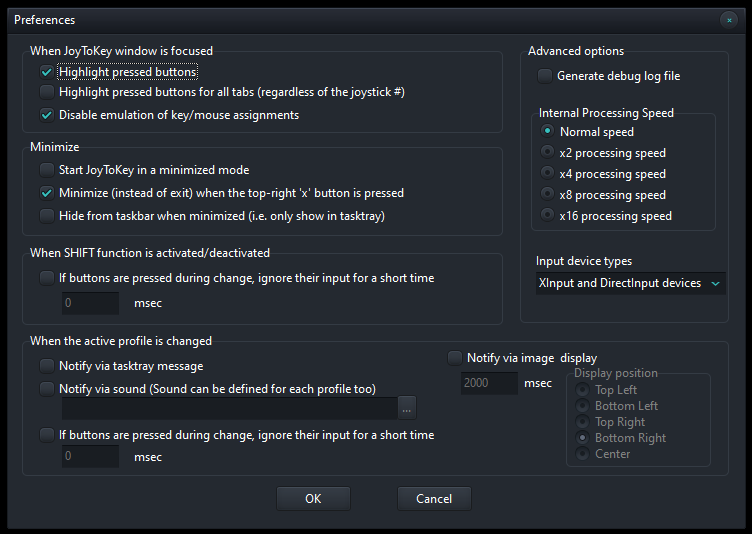Viewport: 752px width, 534px height.
Task: Uncheck Highlight pressed buttons checkbox
Action: point(47,72)
